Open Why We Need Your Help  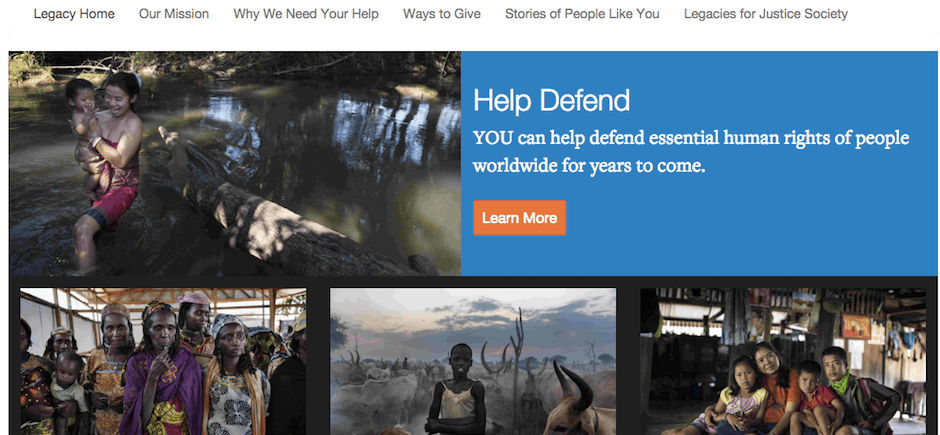coord(306,13)
